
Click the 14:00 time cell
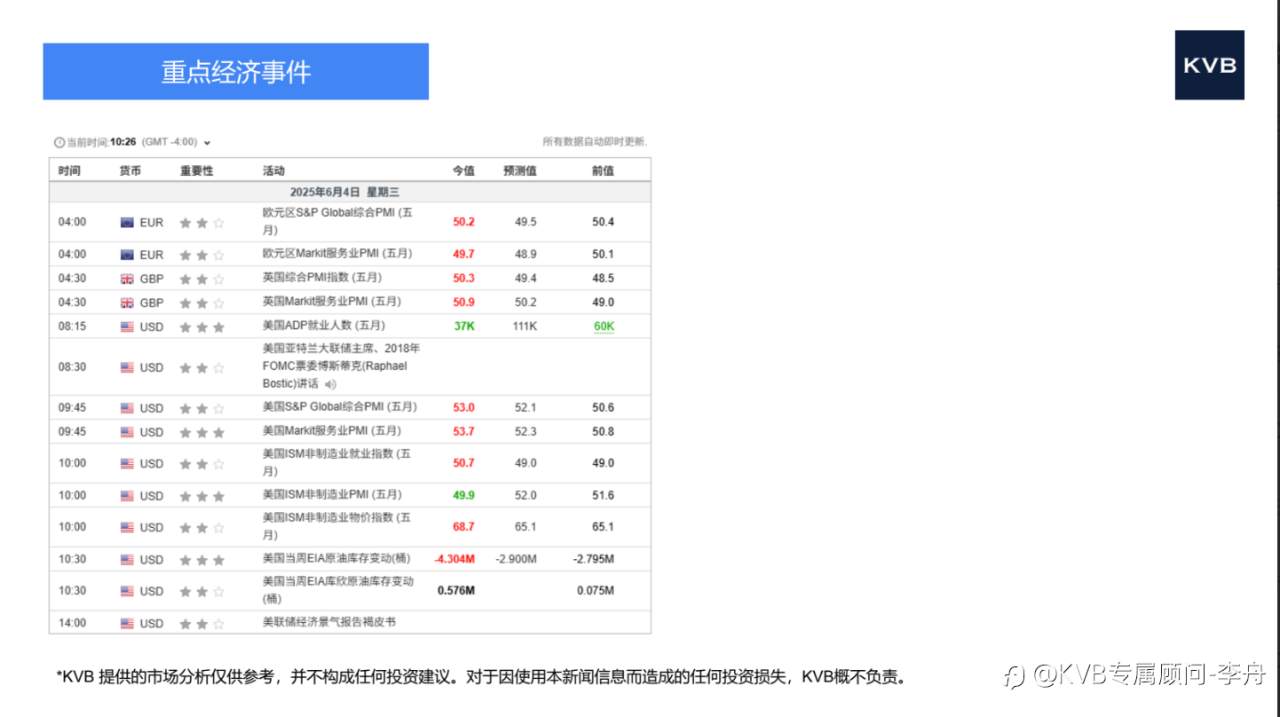(72, 624)
